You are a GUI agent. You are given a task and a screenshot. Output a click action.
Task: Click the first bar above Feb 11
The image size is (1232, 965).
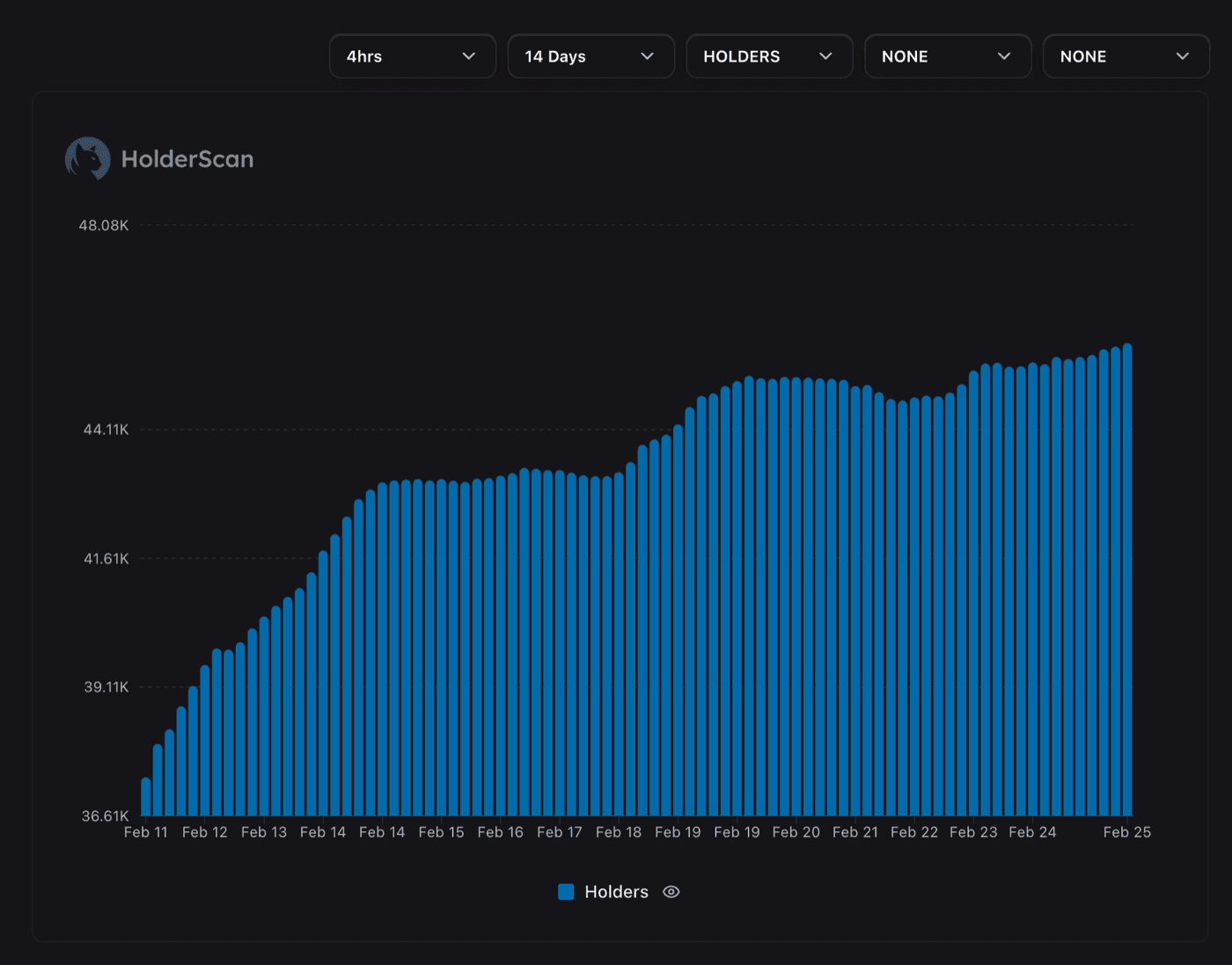pyautogui.click(x=145, y=796)
